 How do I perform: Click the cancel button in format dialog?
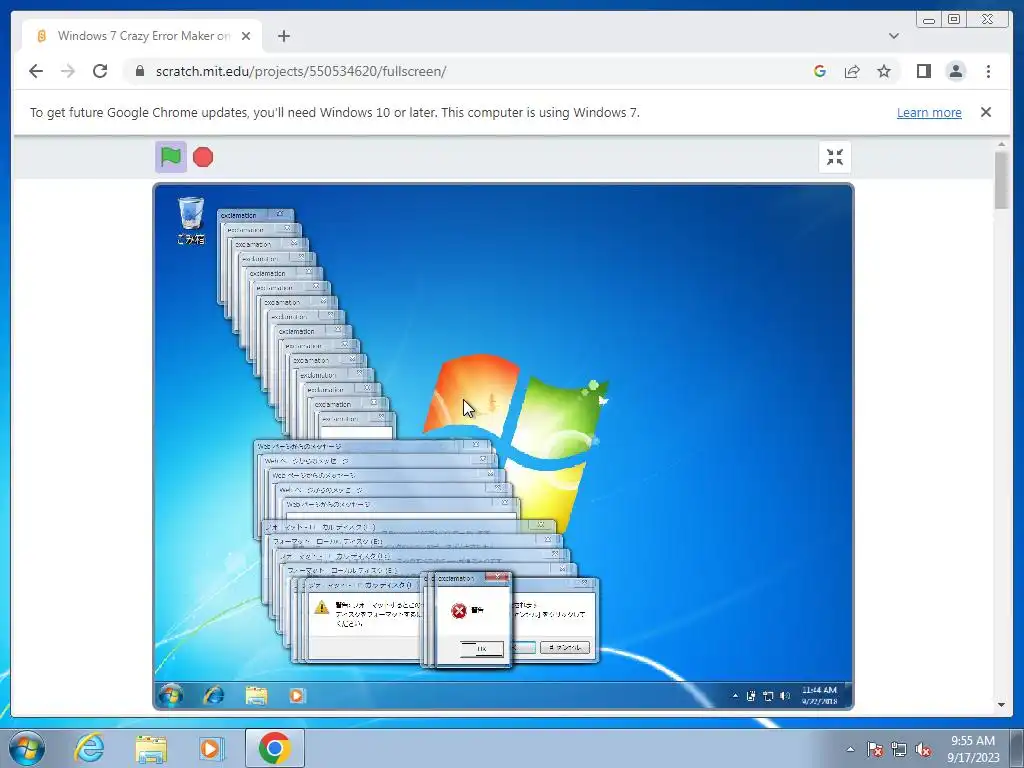click(x=565, y=647)
